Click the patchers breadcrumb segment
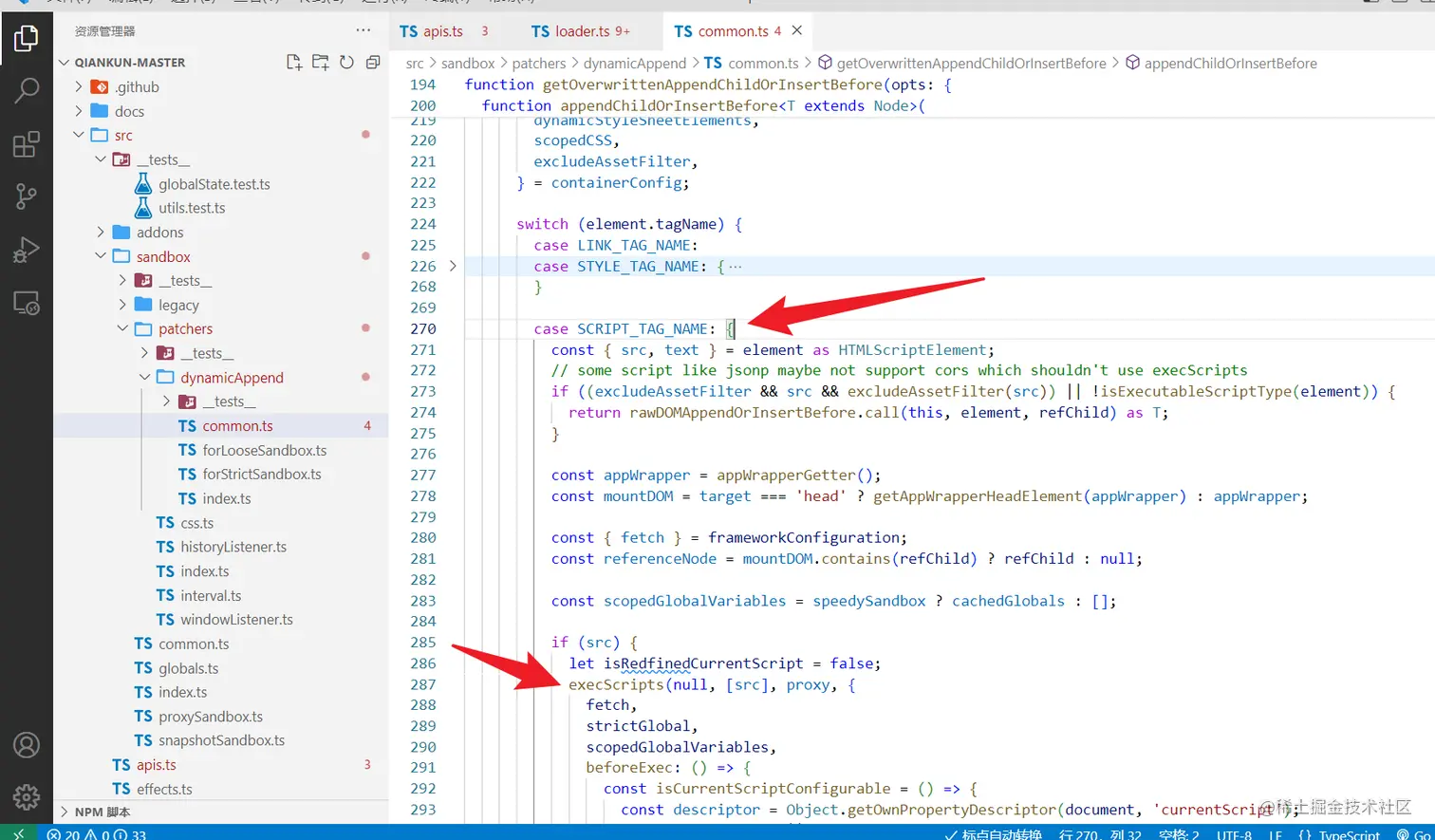 click(538, 64)
